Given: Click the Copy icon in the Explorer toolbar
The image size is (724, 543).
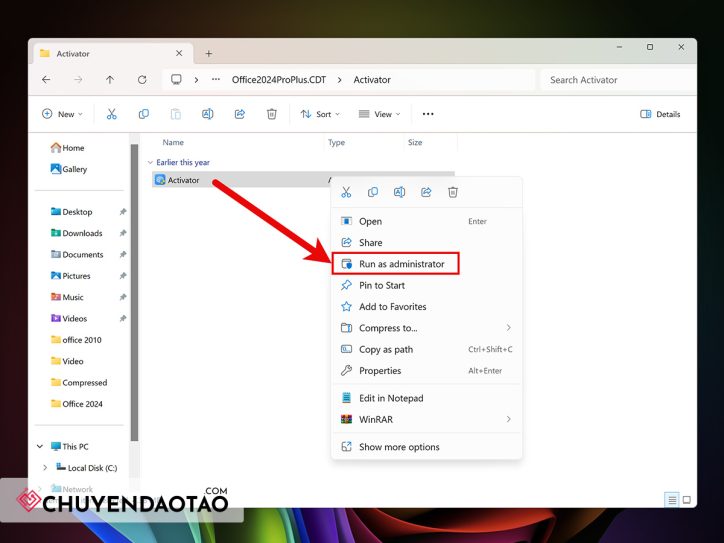Looking at the screenshot, I should [144, 114].
